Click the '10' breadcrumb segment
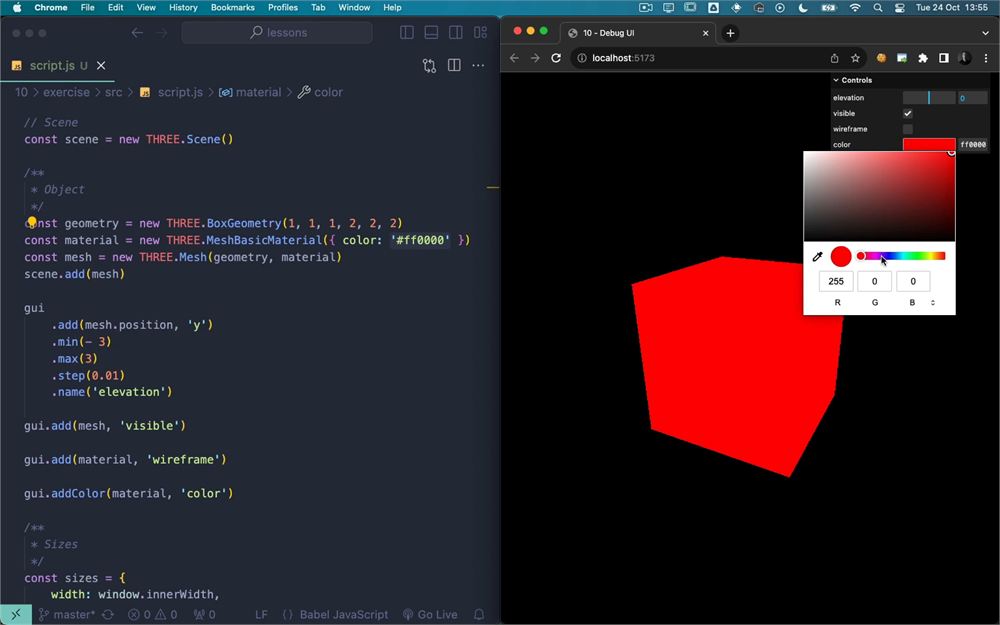This screenshot has height=625, width=1000. pyautogui.click(x=21, y=92)
